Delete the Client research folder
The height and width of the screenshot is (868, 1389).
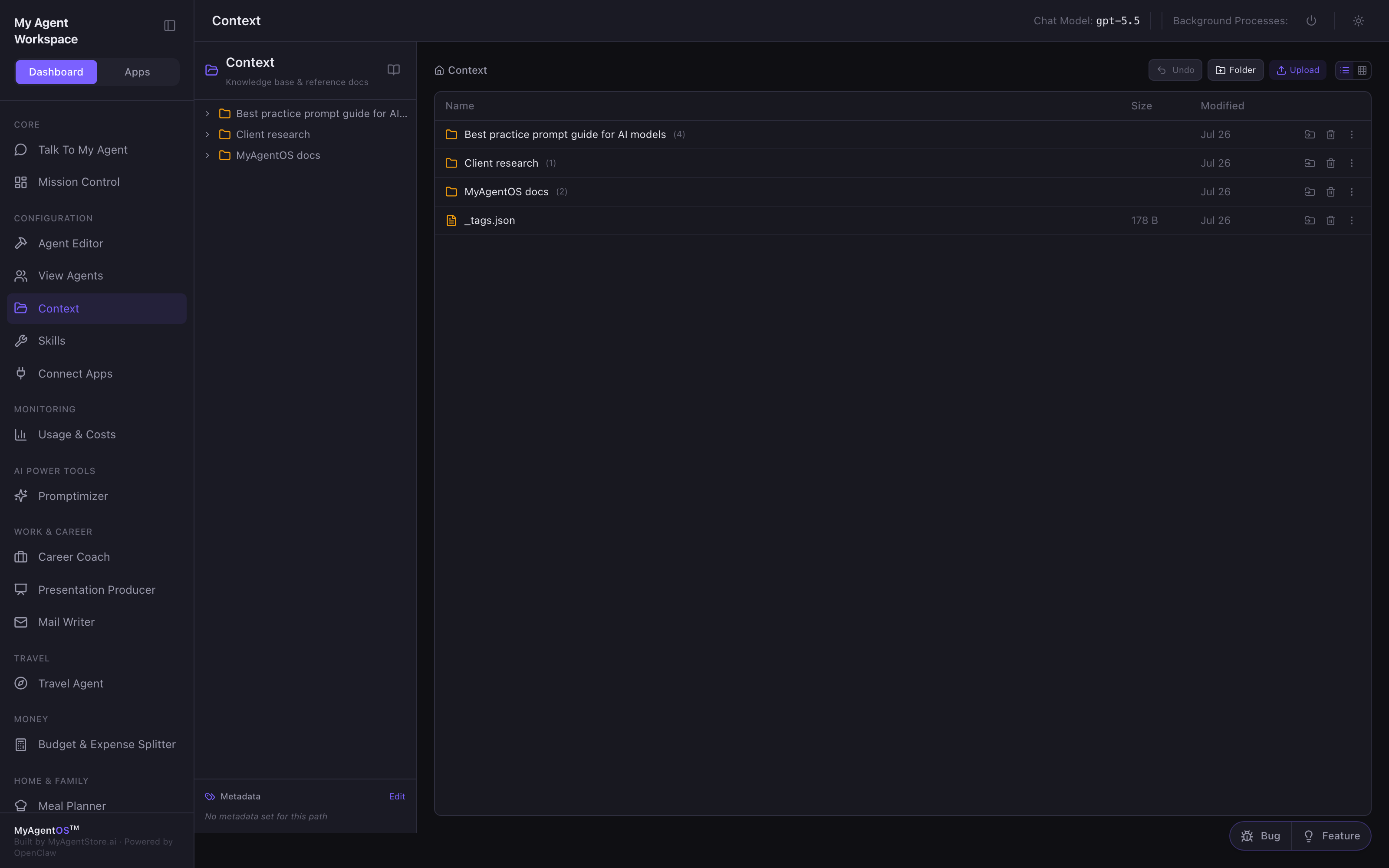(x=1330, y=163)
